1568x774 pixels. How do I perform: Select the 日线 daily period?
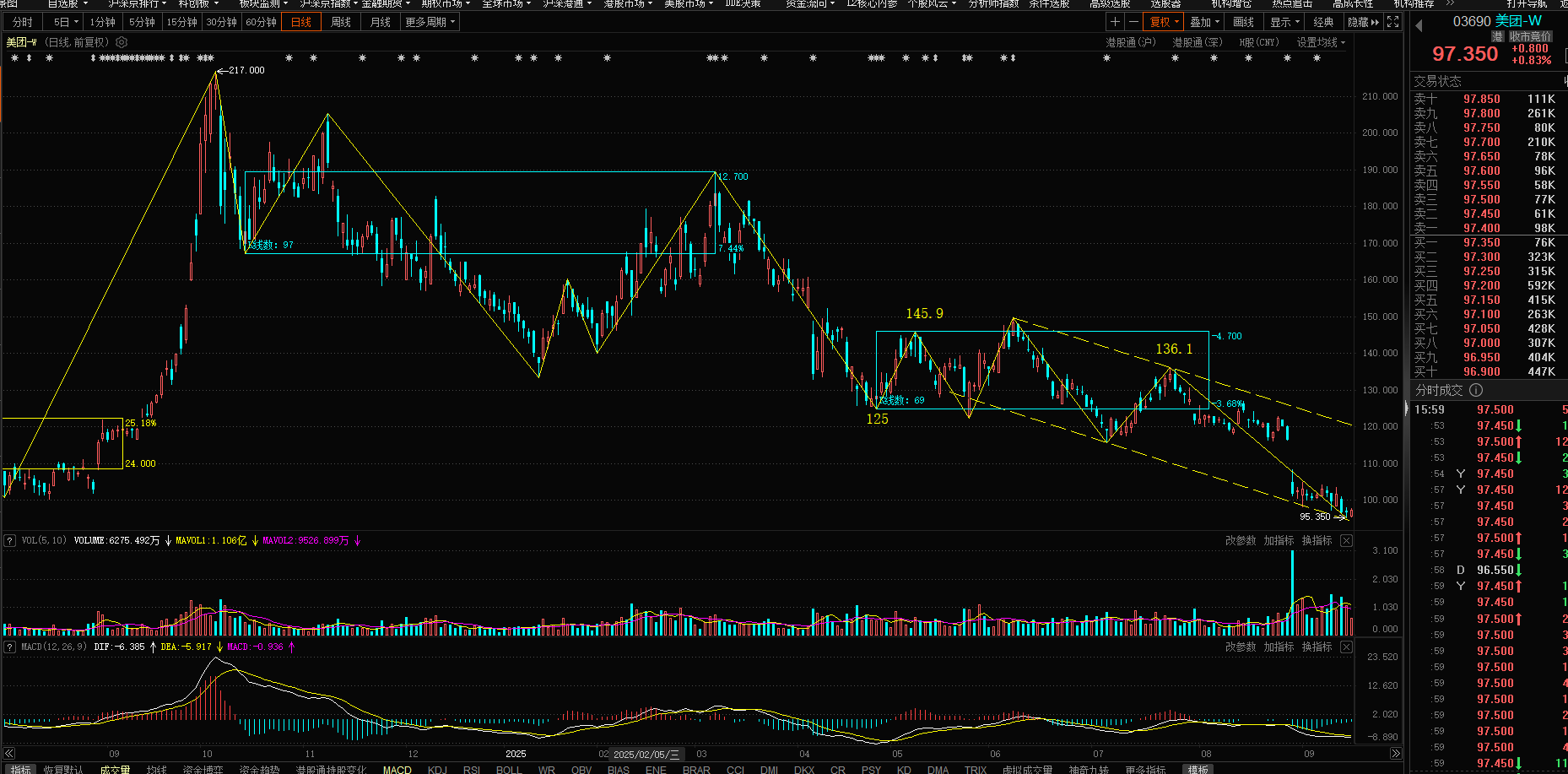coord(301,22)
